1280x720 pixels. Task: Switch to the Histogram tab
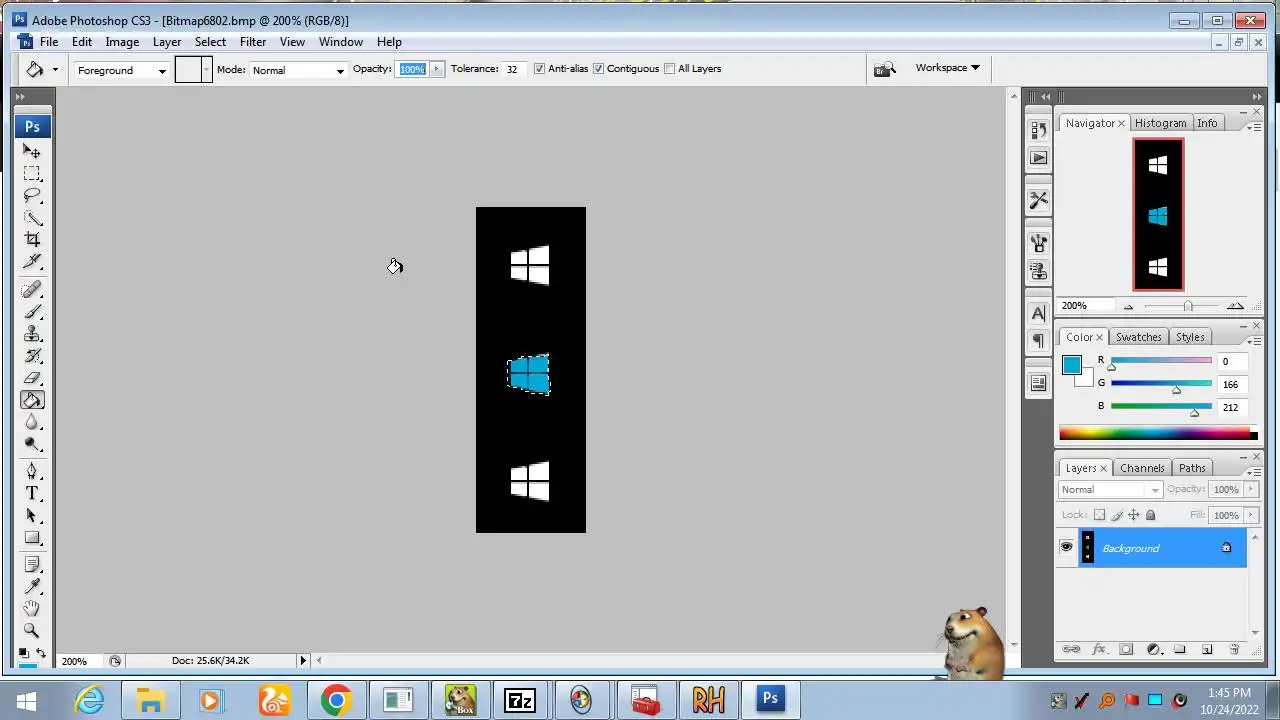point(1160,123)
